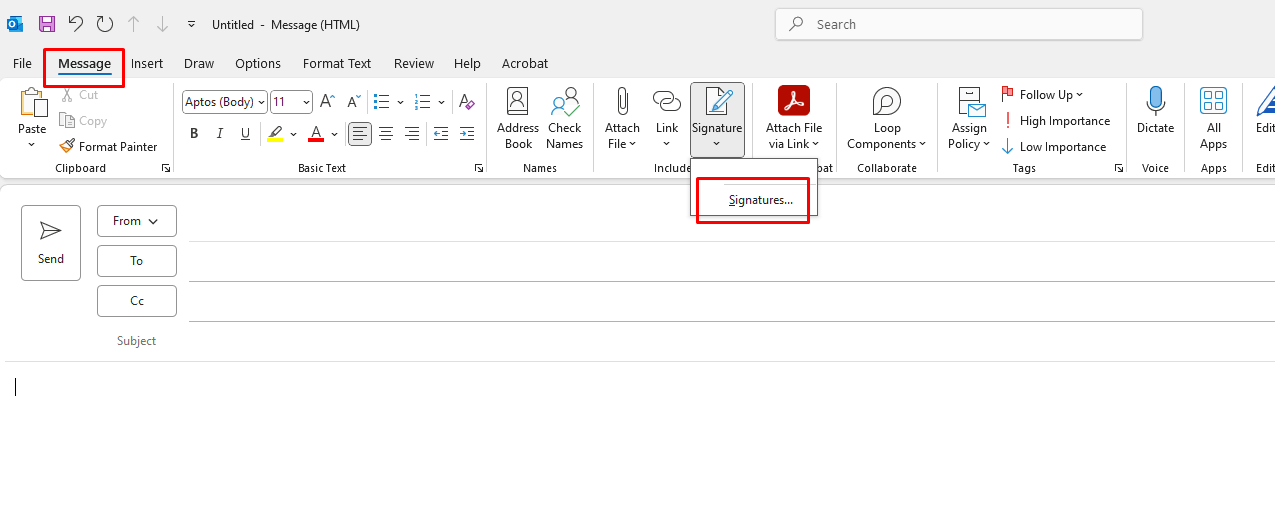The height and width of the screenshot is (506, 1275).
Task: Open highlight color dropdown arrow
Action: [x=293, y=133]
